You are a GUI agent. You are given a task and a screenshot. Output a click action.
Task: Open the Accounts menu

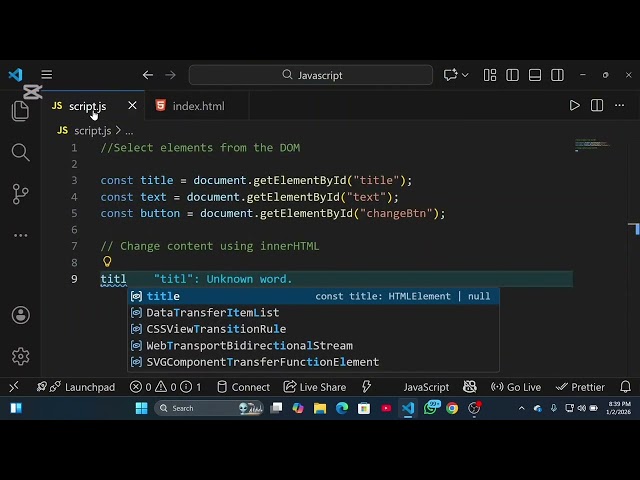click(x=20, y=315)
